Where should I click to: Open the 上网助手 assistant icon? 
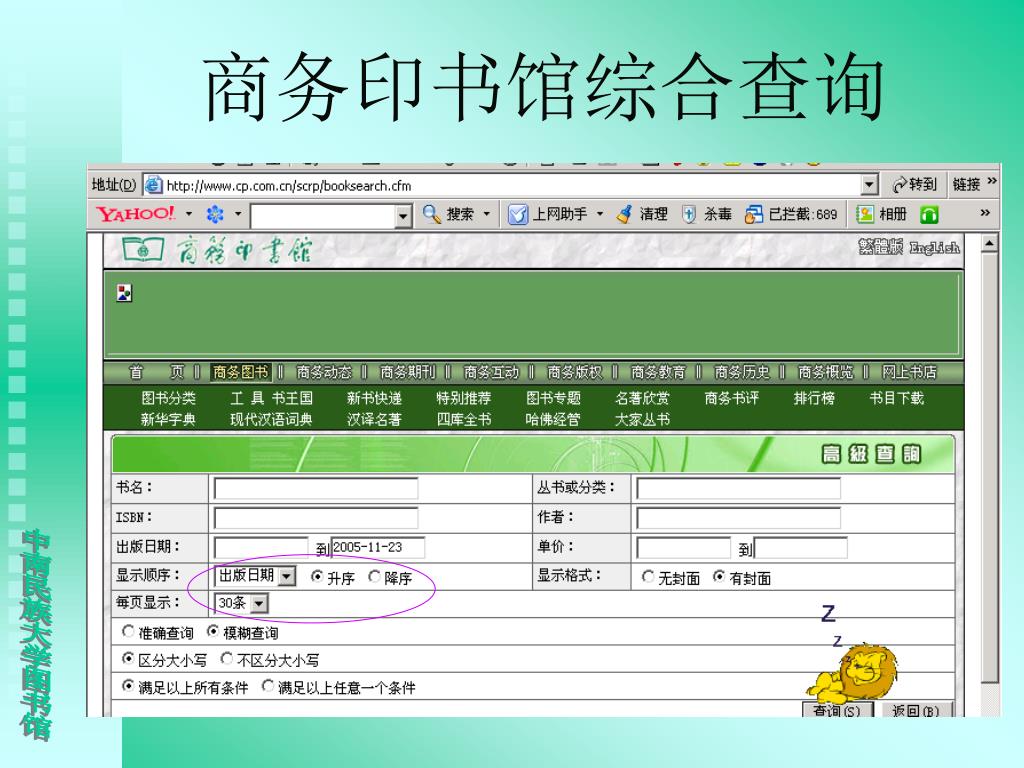(x=518, y=214)
